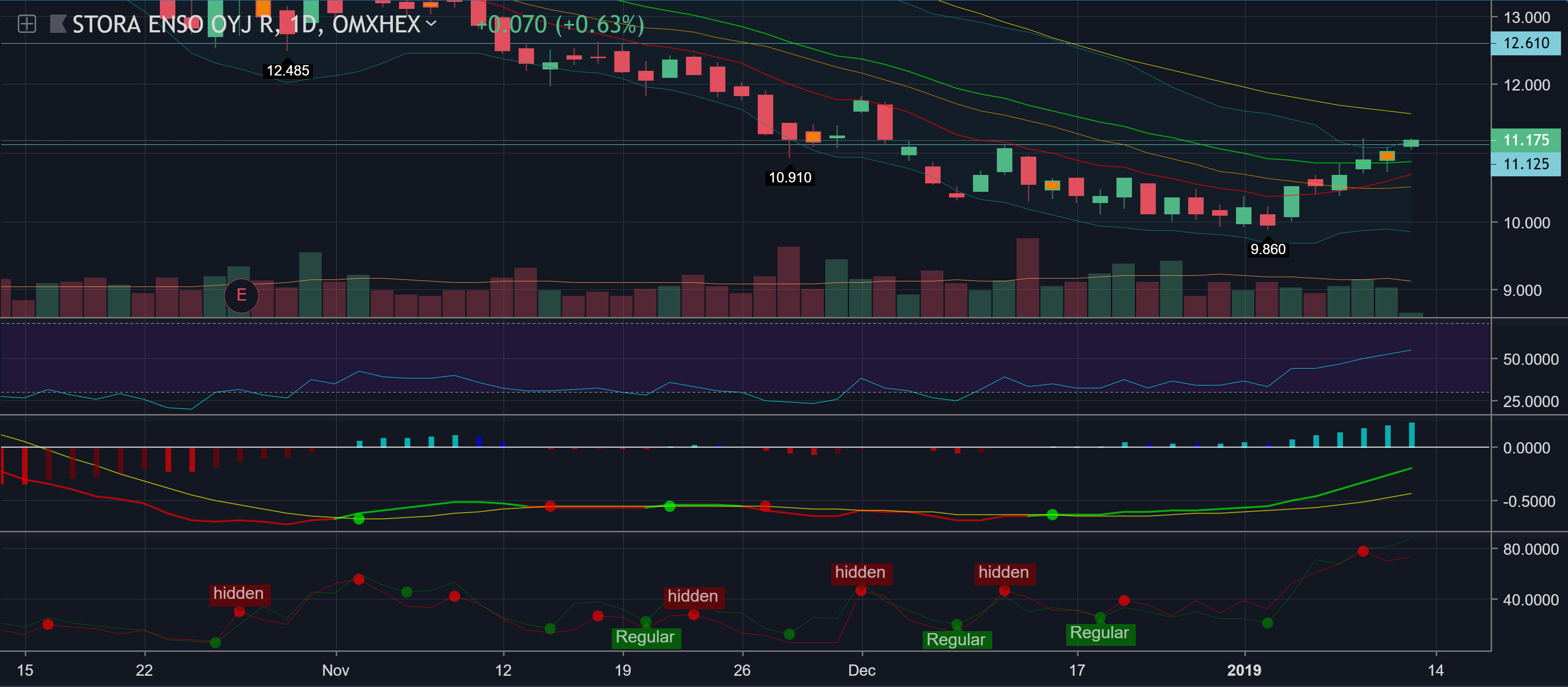Click the 12.610 price label on axis
Image resolution: width=1568 pixels, height=687 pixels.
pyautogui.click(x=1525, y=43)
